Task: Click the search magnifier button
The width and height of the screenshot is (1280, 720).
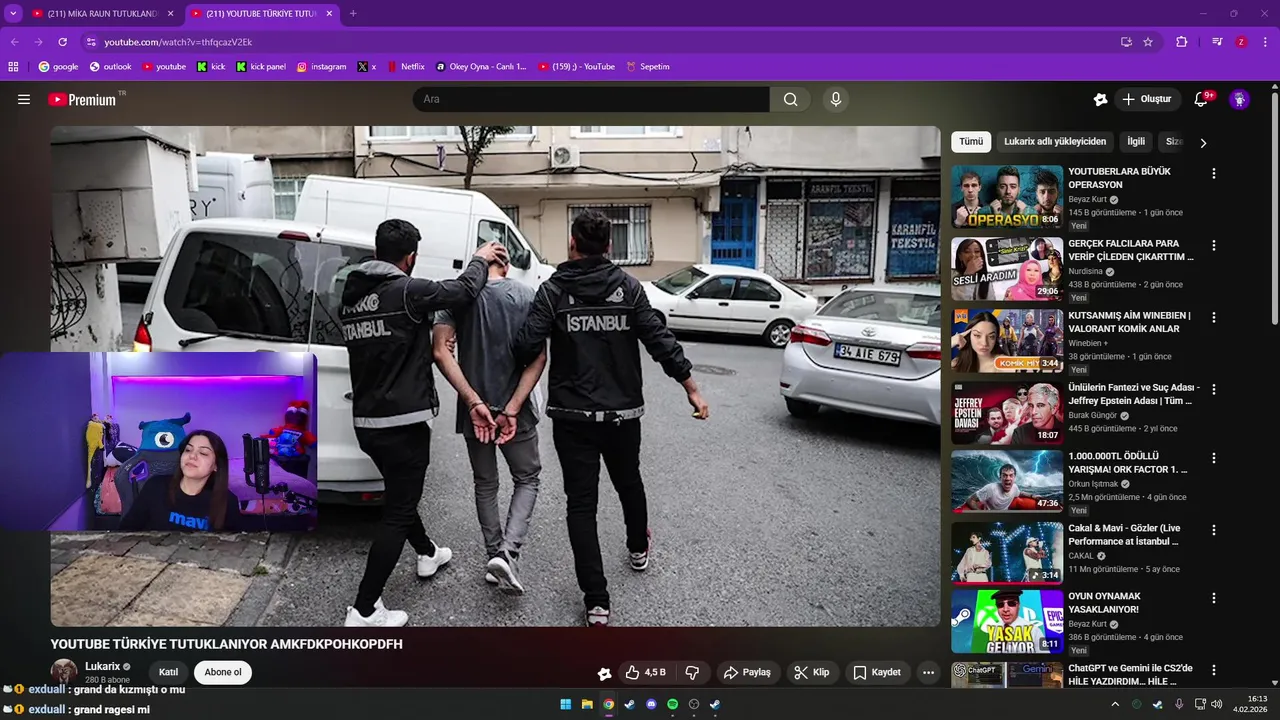Action: (790, 99)
